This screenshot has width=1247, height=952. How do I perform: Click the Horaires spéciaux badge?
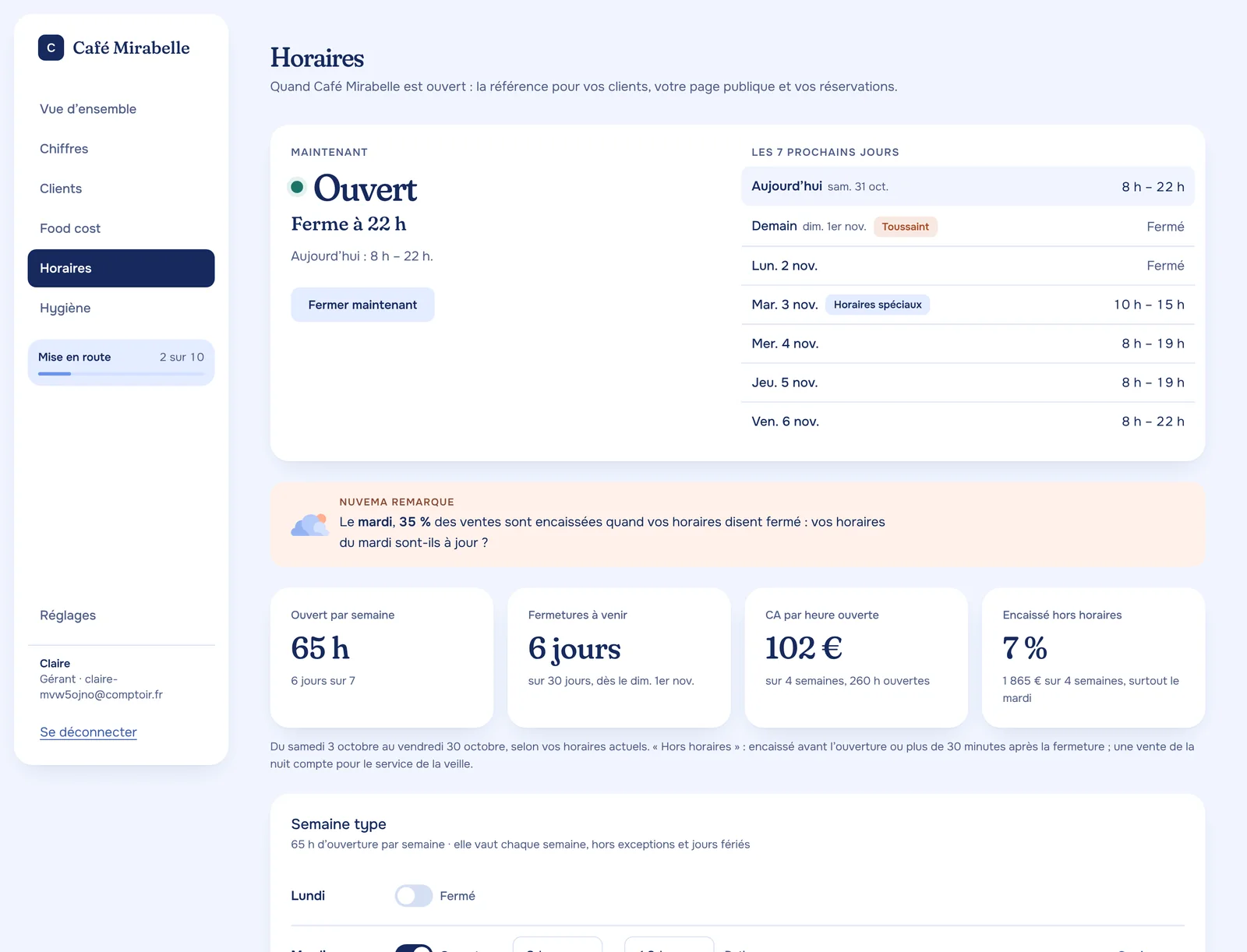click(x=878, y=305)
